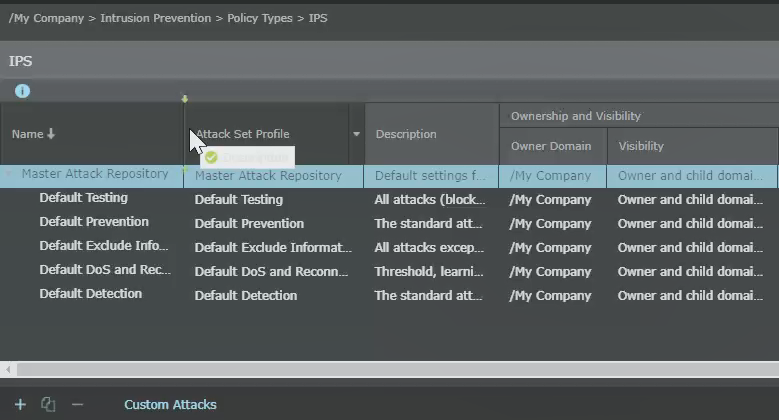This screenshot has height=420, width=779.
Task: Click the IPS panel title
Action: point(20,61)
